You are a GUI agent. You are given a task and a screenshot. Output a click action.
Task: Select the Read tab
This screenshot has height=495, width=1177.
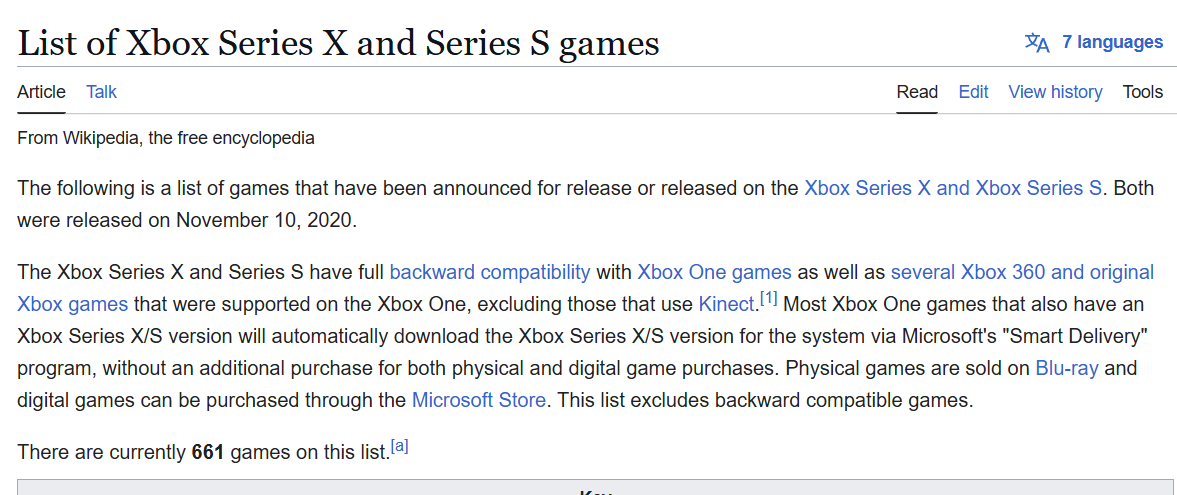pyautogui.click(x=917, y=92)
